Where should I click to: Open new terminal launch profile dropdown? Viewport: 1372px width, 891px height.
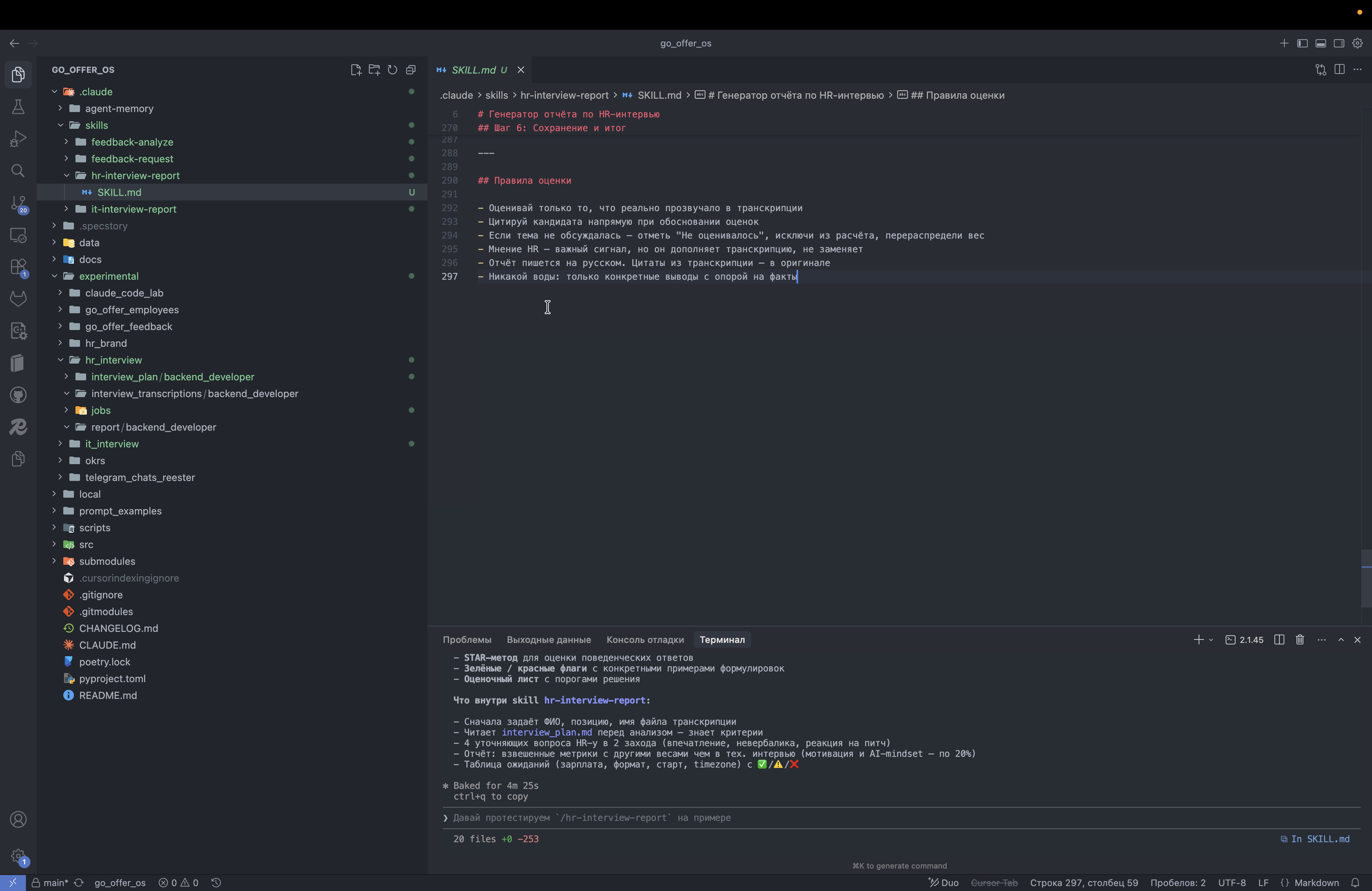[x=1211, y=640]
